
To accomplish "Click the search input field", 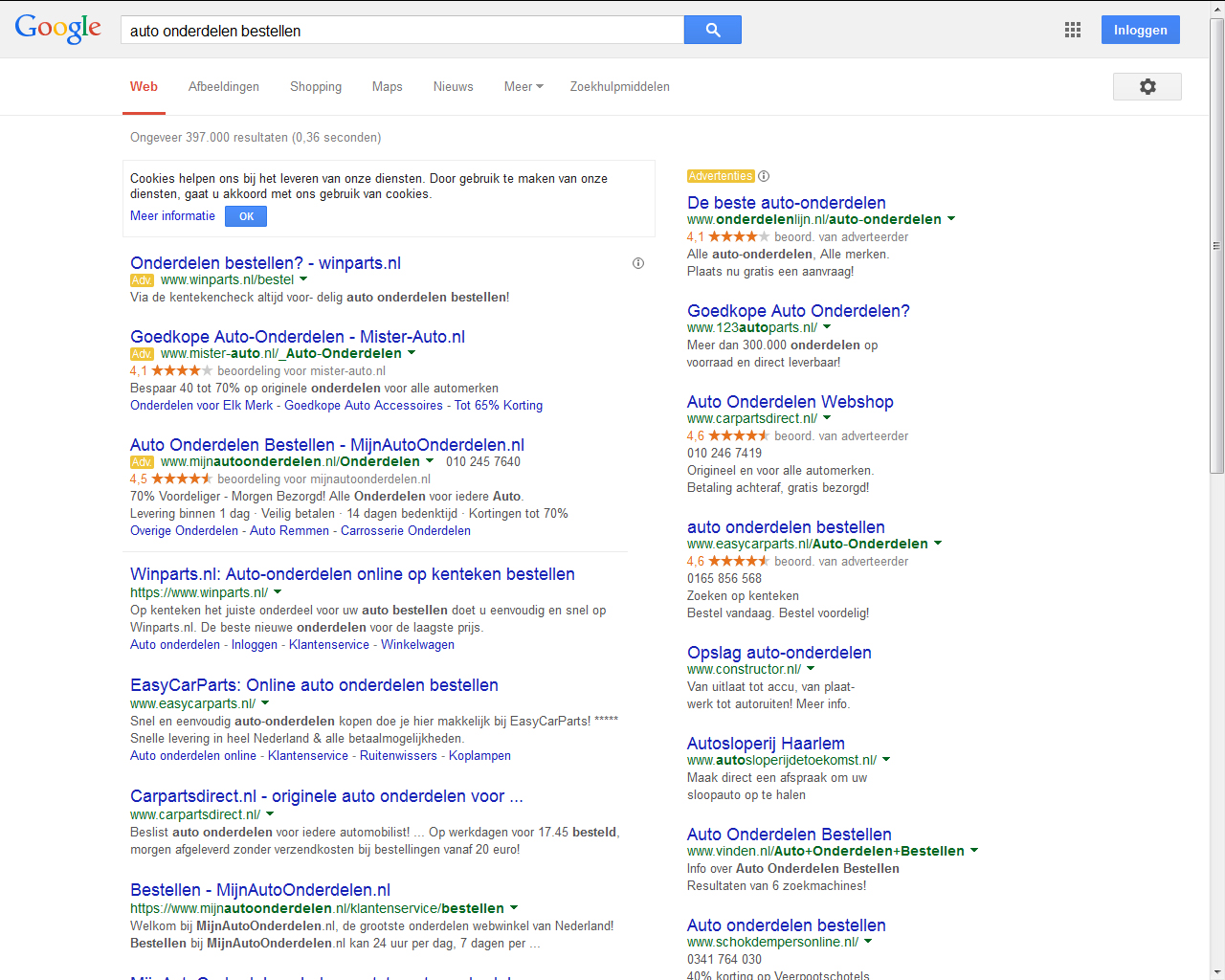I will pyautogui.click(x=402, y=30).
